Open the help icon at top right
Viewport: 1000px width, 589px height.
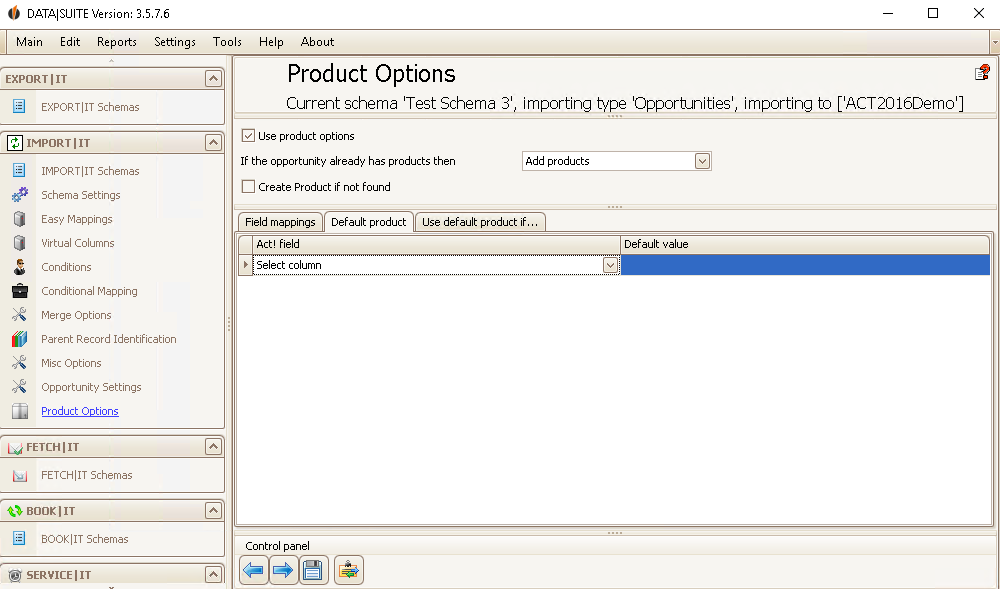tap(982, 73)
